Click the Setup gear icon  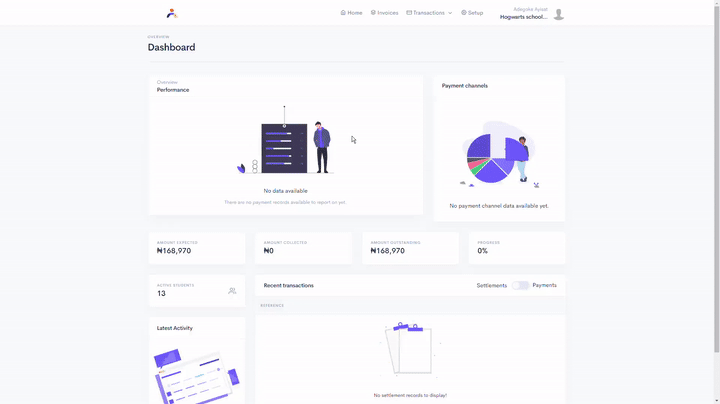click(464, 13)
